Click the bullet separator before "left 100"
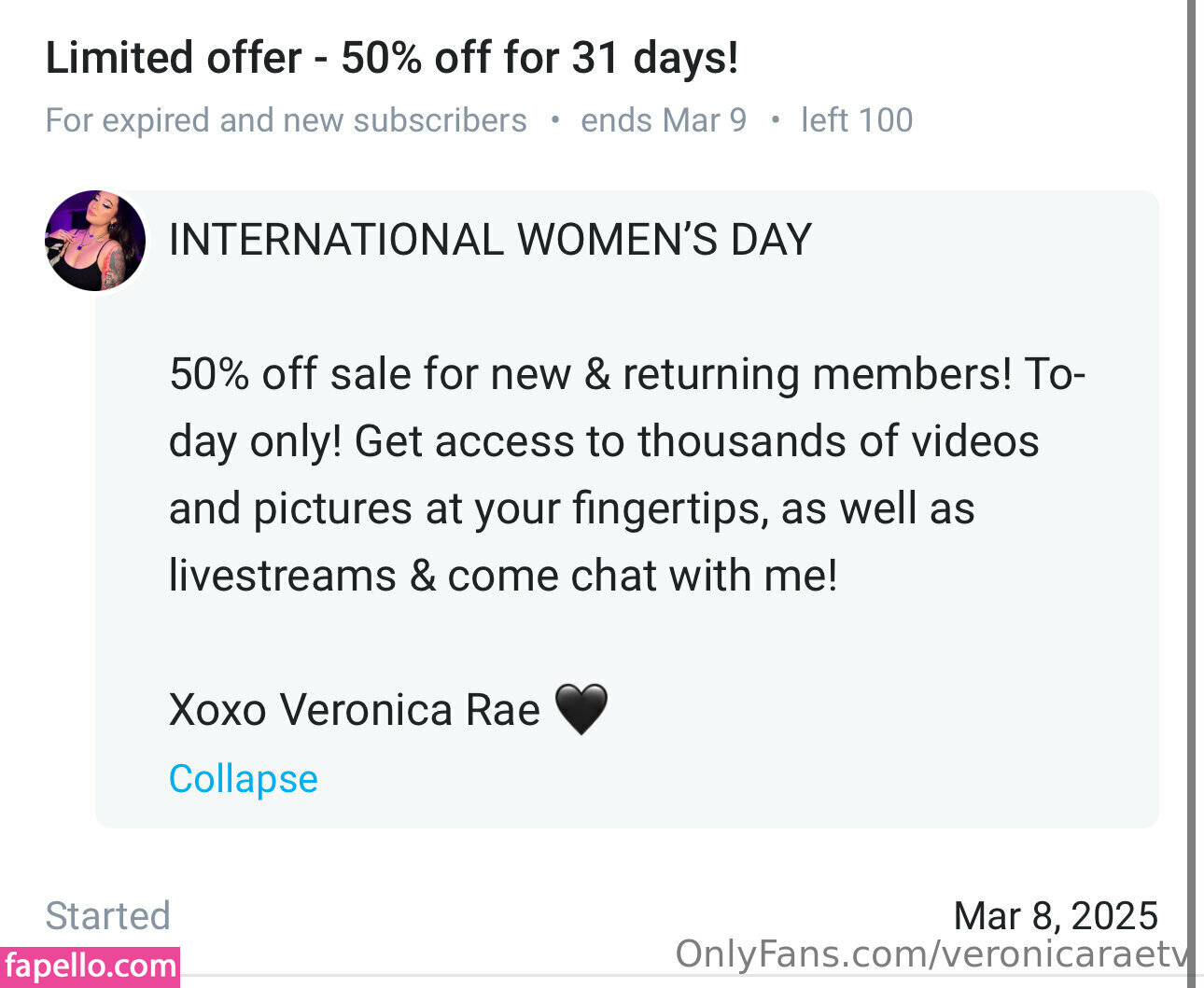Viewport: 1204px width, 988px height. point(775,120)
